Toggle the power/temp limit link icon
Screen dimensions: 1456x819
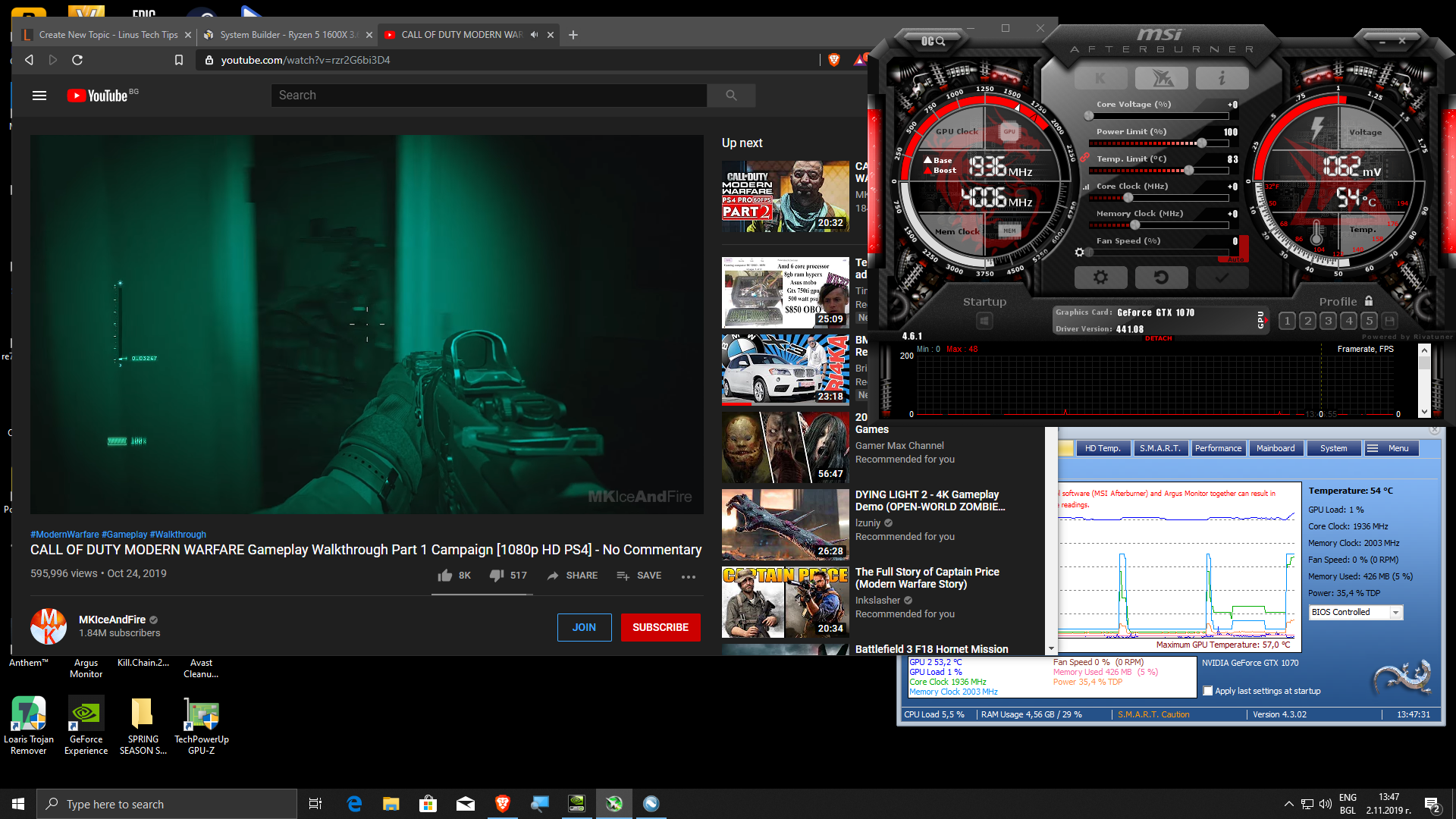(x=1084, y=158)
